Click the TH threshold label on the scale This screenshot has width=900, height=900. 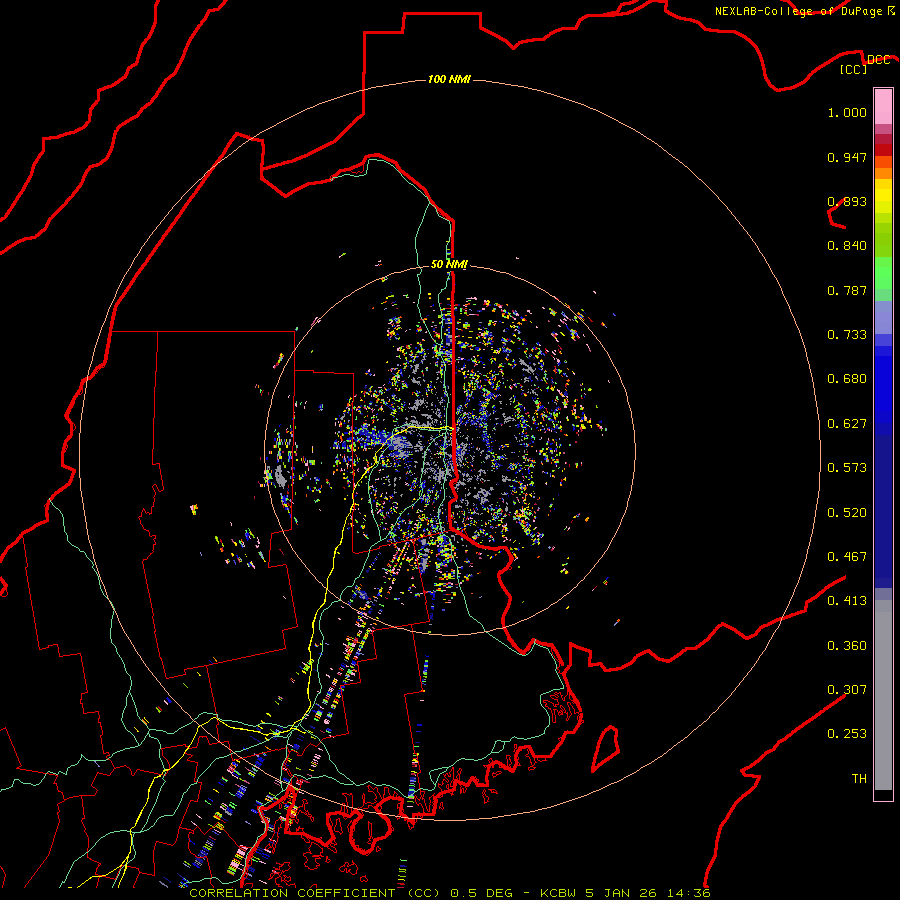pyautogui.click(x=859, y=779)
